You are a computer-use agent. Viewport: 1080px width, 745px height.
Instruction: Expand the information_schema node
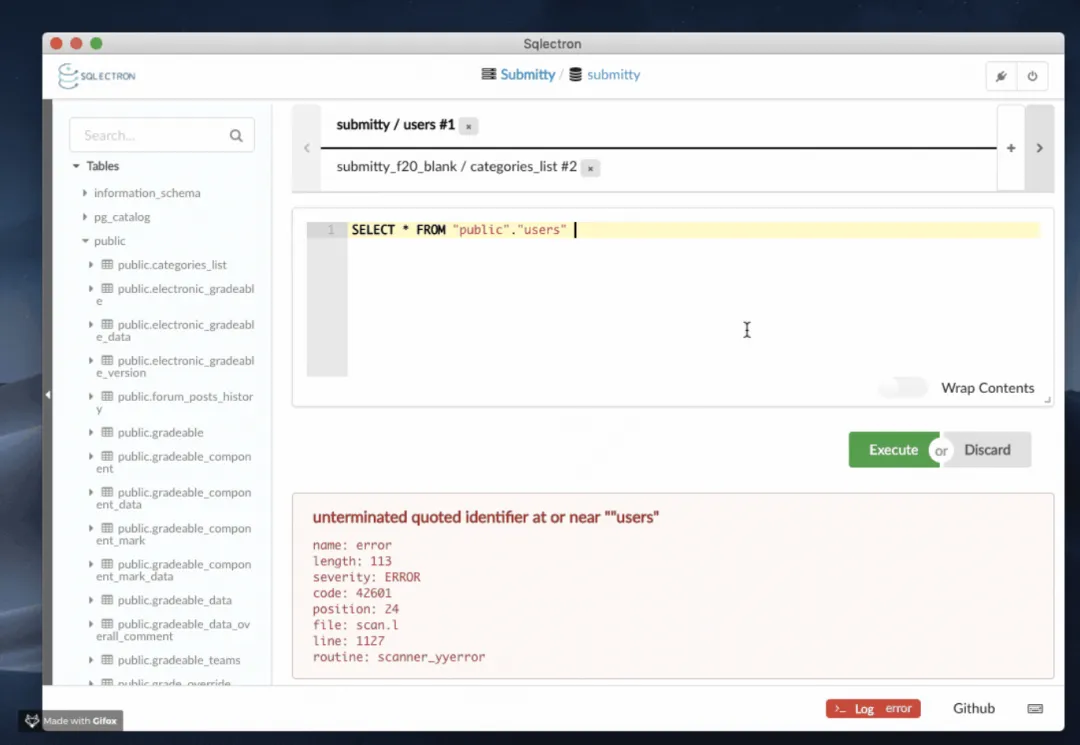(85, 193)
